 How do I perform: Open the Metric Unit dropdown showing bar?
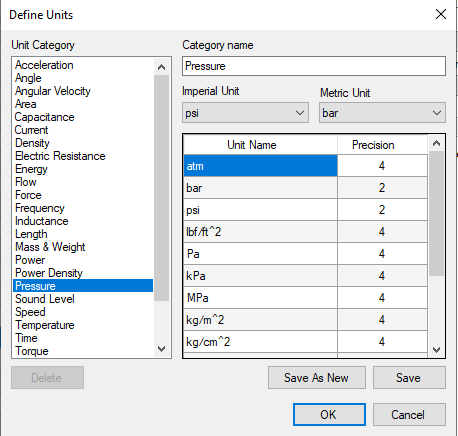pyautogui.click(x=382, y=113)
